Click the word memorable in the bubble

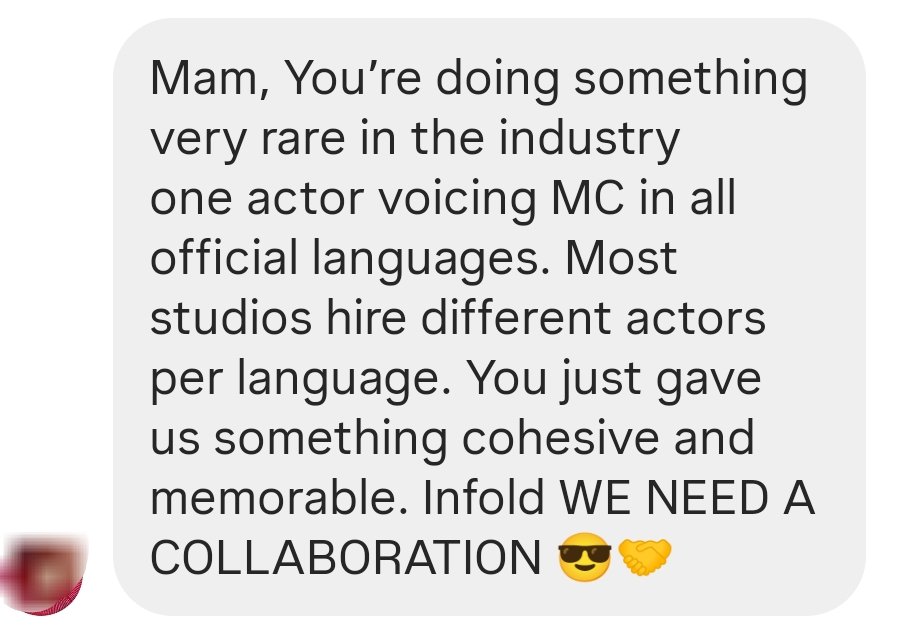[x=279, y=497]
